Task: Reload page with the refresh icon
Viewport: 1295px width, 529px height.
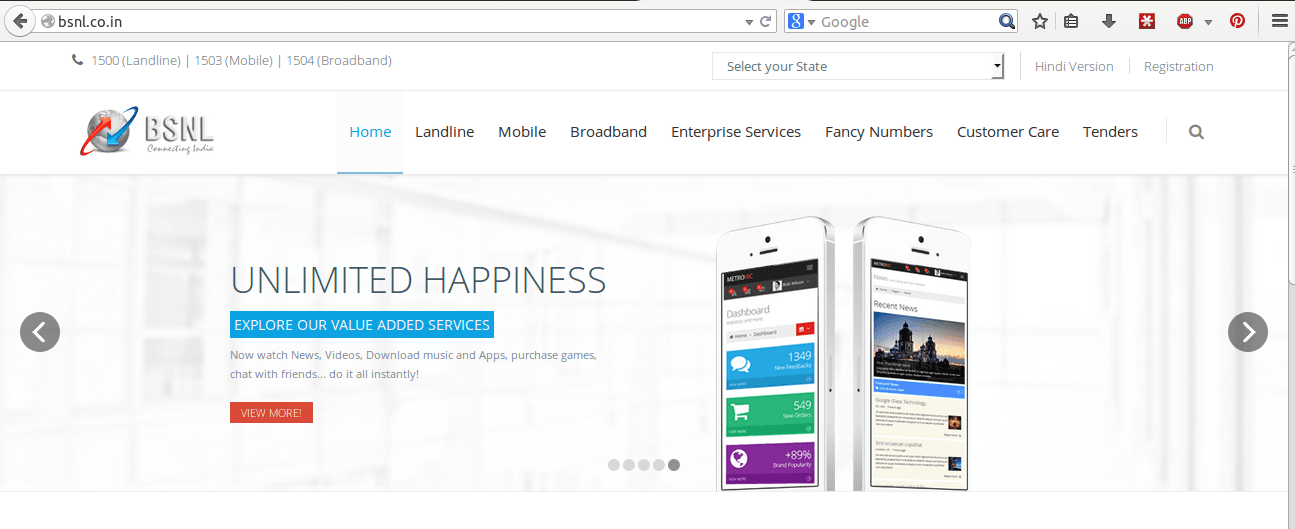Action: click(766, 21)
